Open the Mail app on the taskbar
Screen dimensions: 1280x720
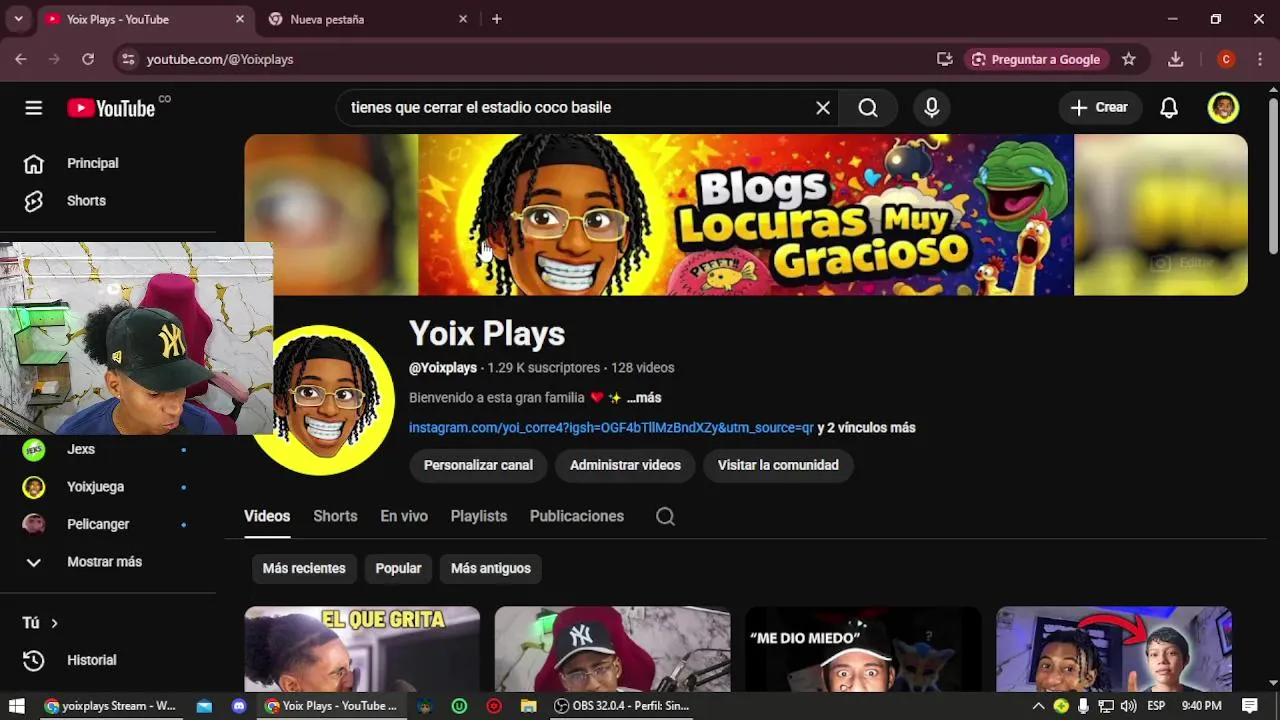(204, 706)
